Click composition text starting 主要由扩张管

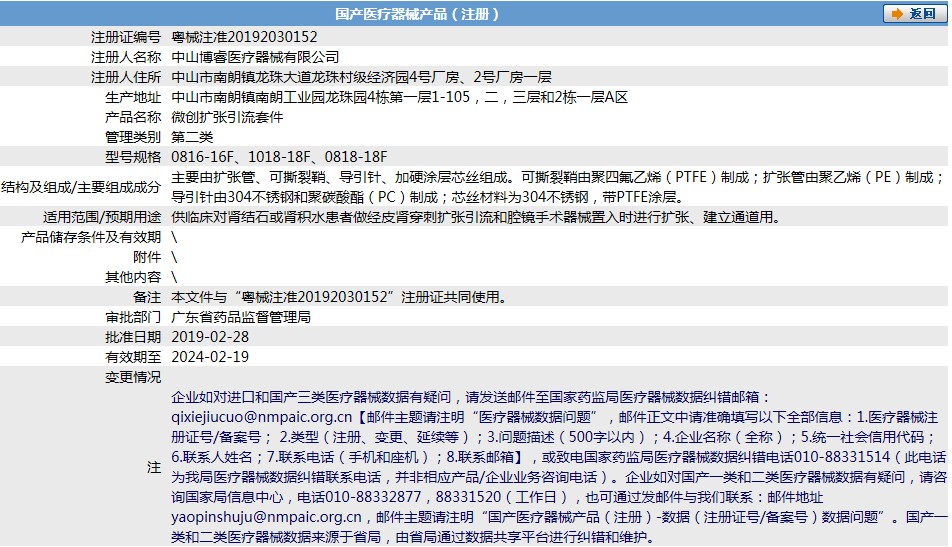[x=558, y=177]
